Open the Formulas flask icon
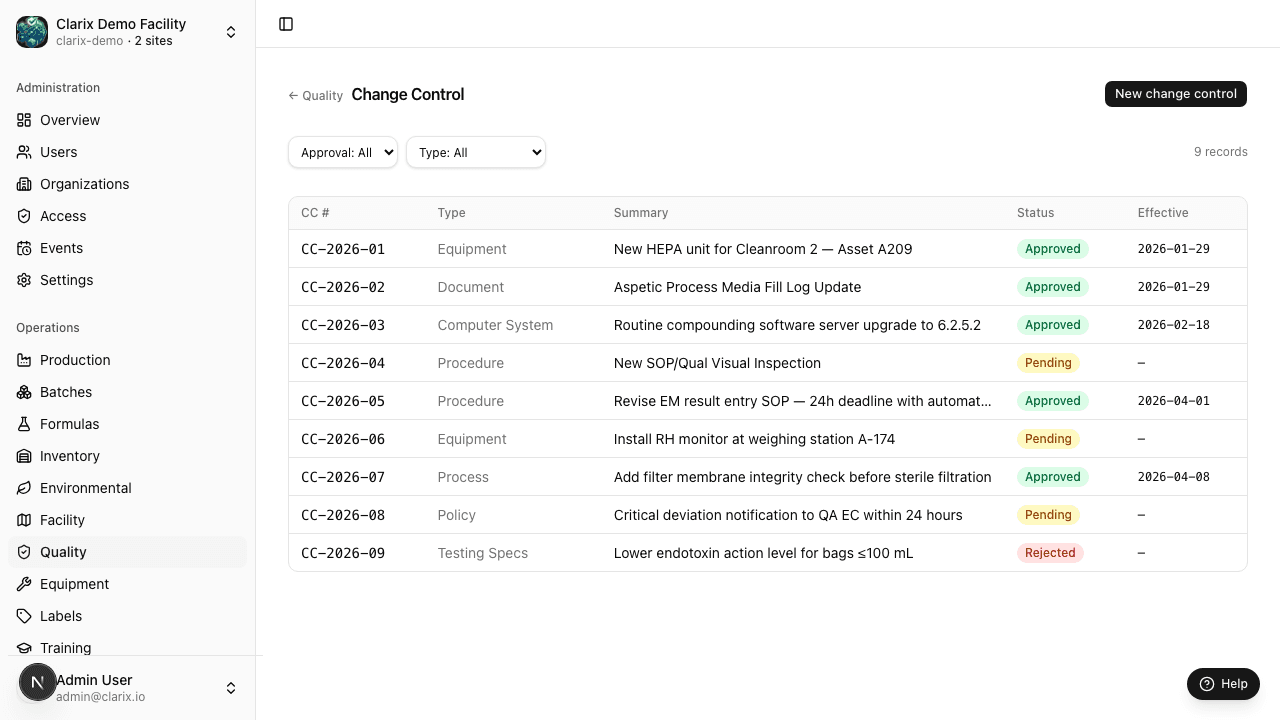This screenshot has width=1280, height=720. (x=24, y=424)
